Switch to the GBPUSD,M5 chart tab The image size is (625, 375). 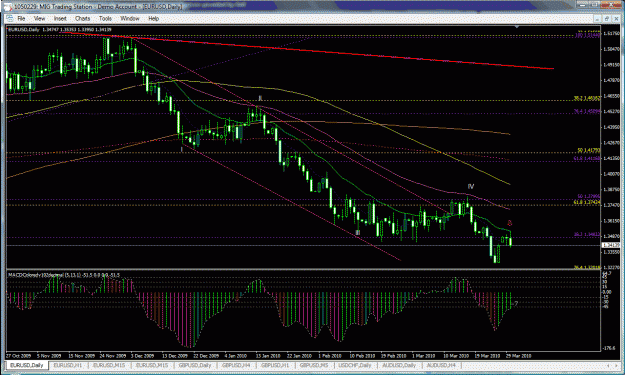click(x=314, y=365)
